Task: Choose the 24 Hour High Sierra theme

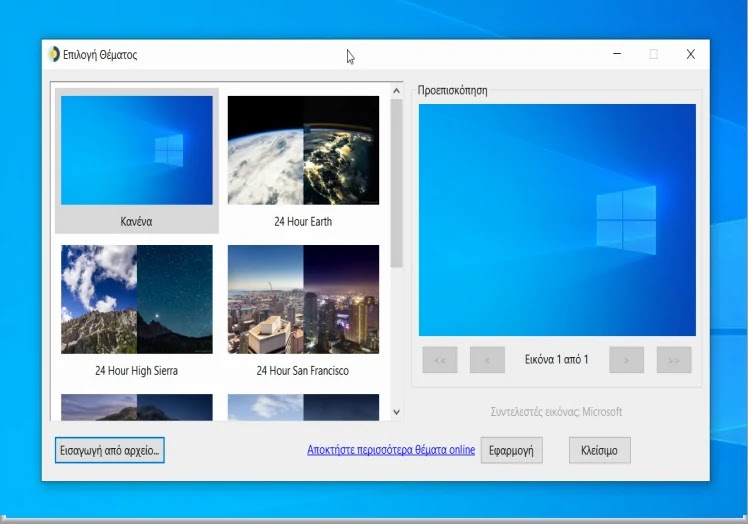Action: tap(137, 299)
